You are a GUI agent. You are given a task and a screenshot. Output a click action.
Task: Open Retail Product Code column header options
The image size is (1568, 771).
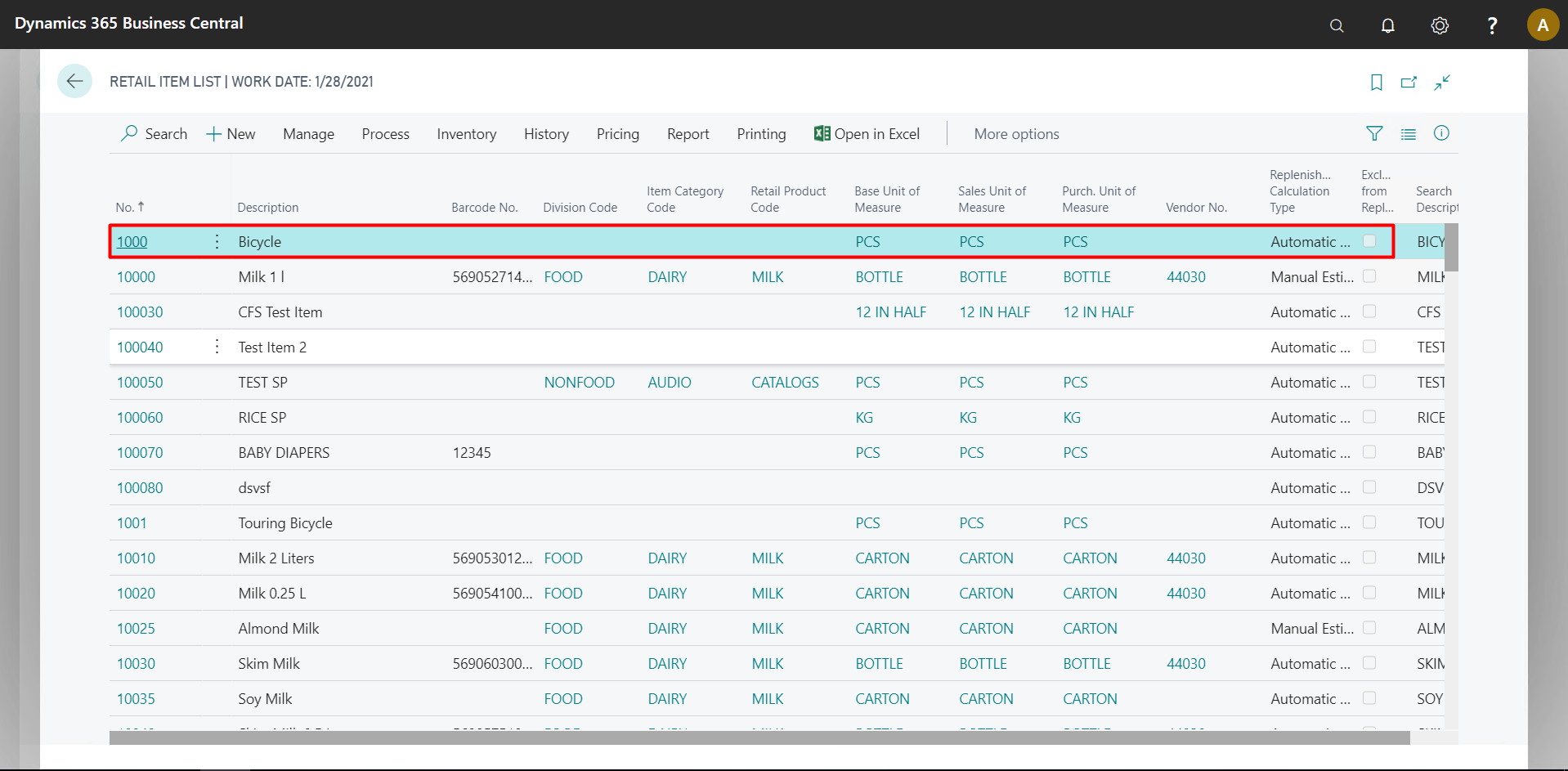(788, 199)
